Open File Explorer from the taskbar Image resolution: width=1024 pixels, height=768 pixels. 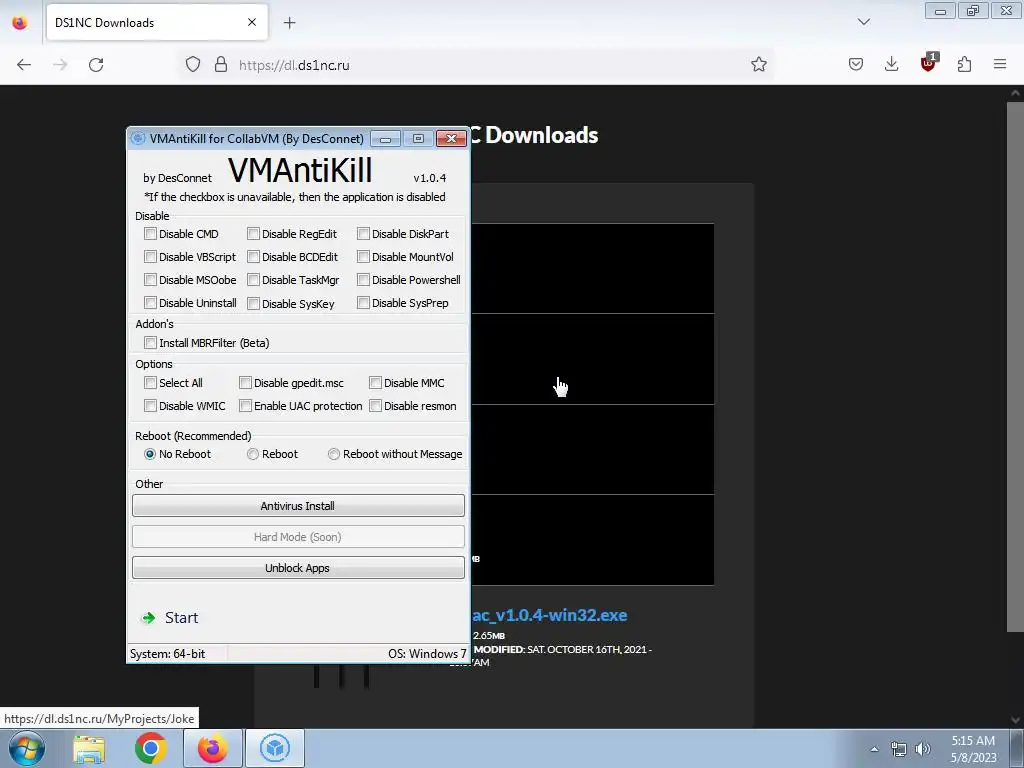point(89,748)
